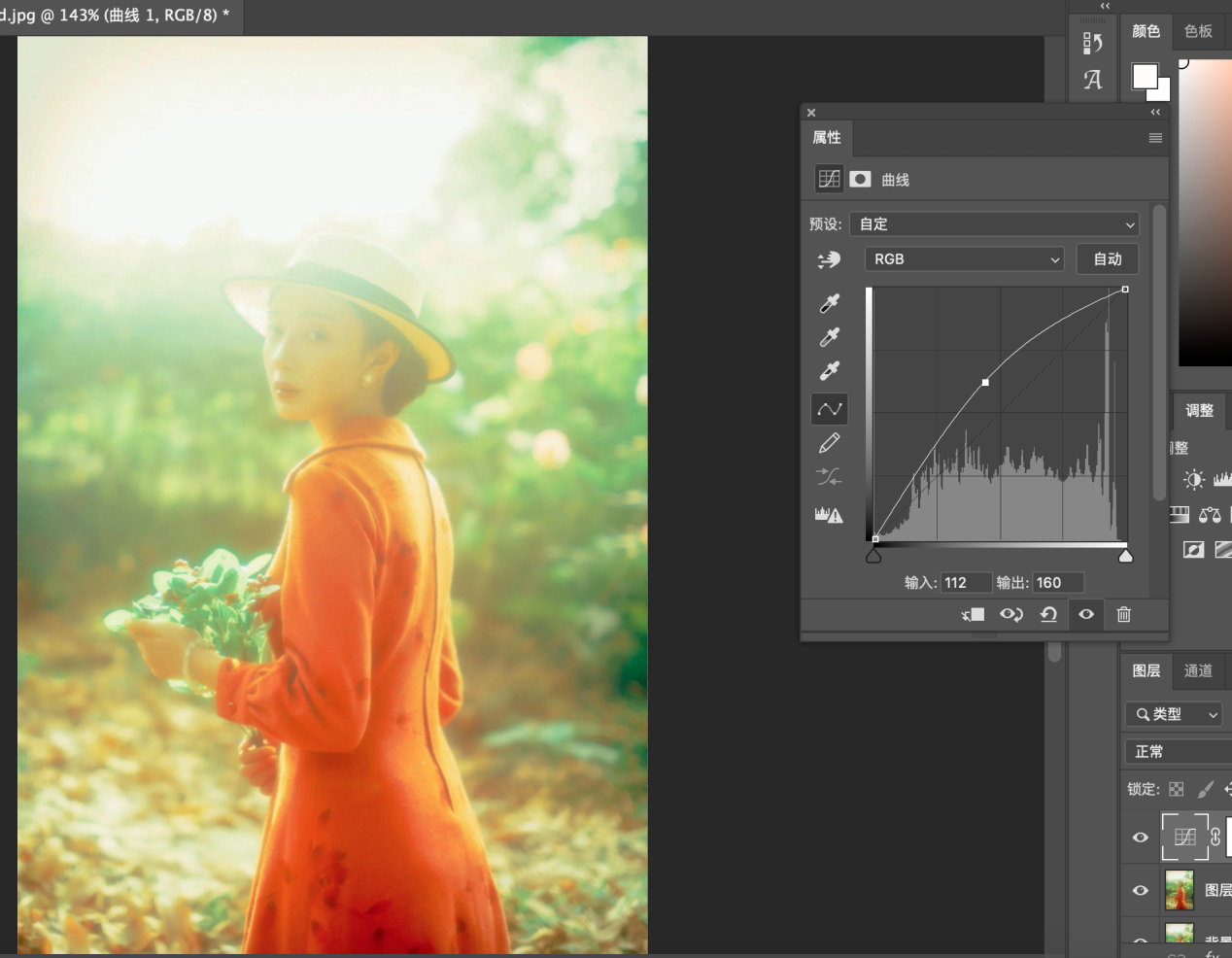This screenshot has height=958, width=1232.
Task: Select the white point eyedropper in Curves
Action: pos(829,370)
